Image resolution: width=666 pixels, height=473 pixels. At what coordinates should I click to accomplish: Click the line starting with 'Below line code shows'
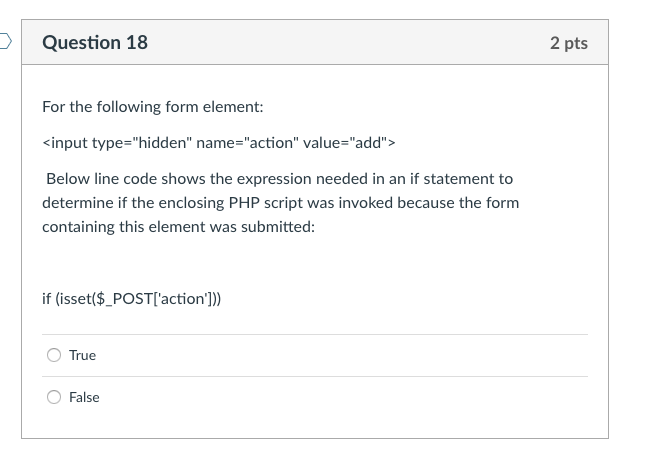click(x=279, y=179)
